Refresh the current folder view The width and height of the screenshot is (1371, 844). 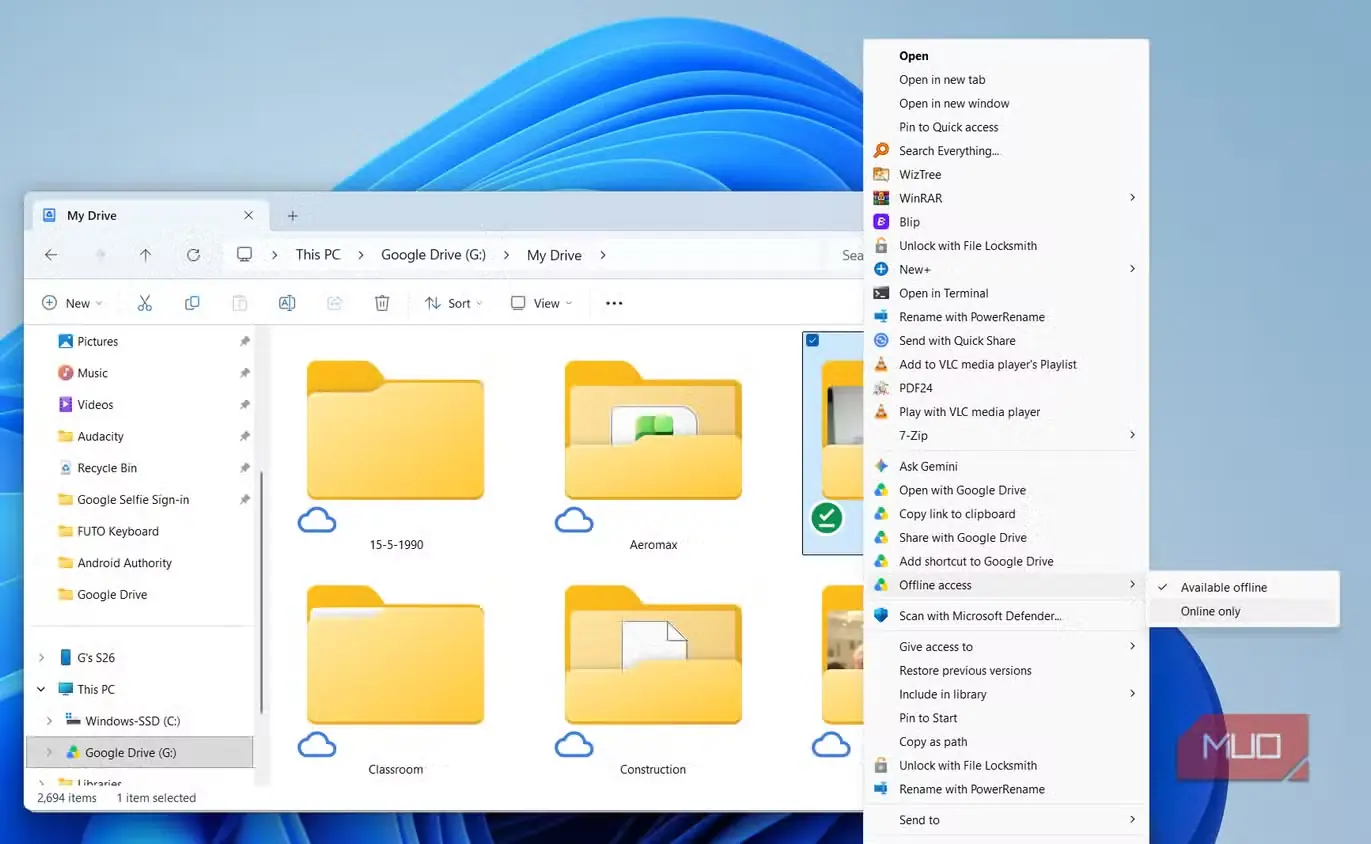click(193, 255)
